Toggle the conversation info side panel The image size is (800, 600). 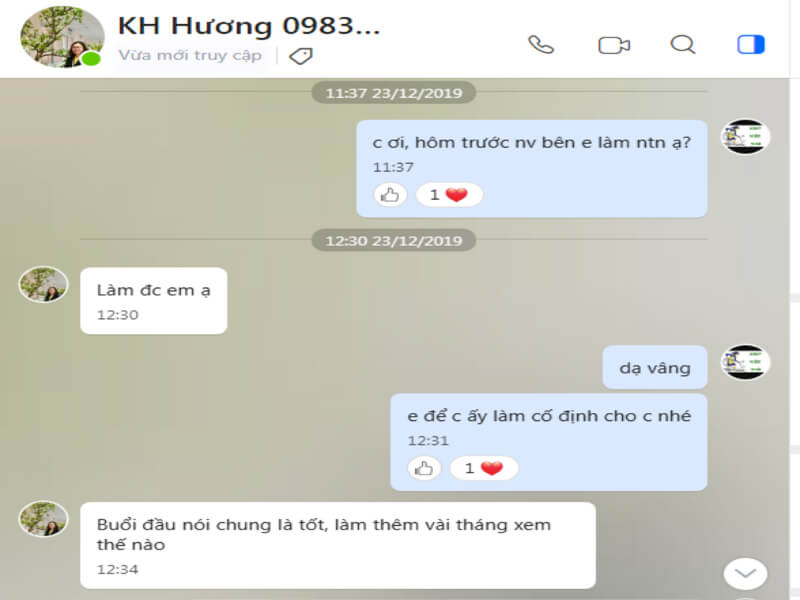[751, 44]
